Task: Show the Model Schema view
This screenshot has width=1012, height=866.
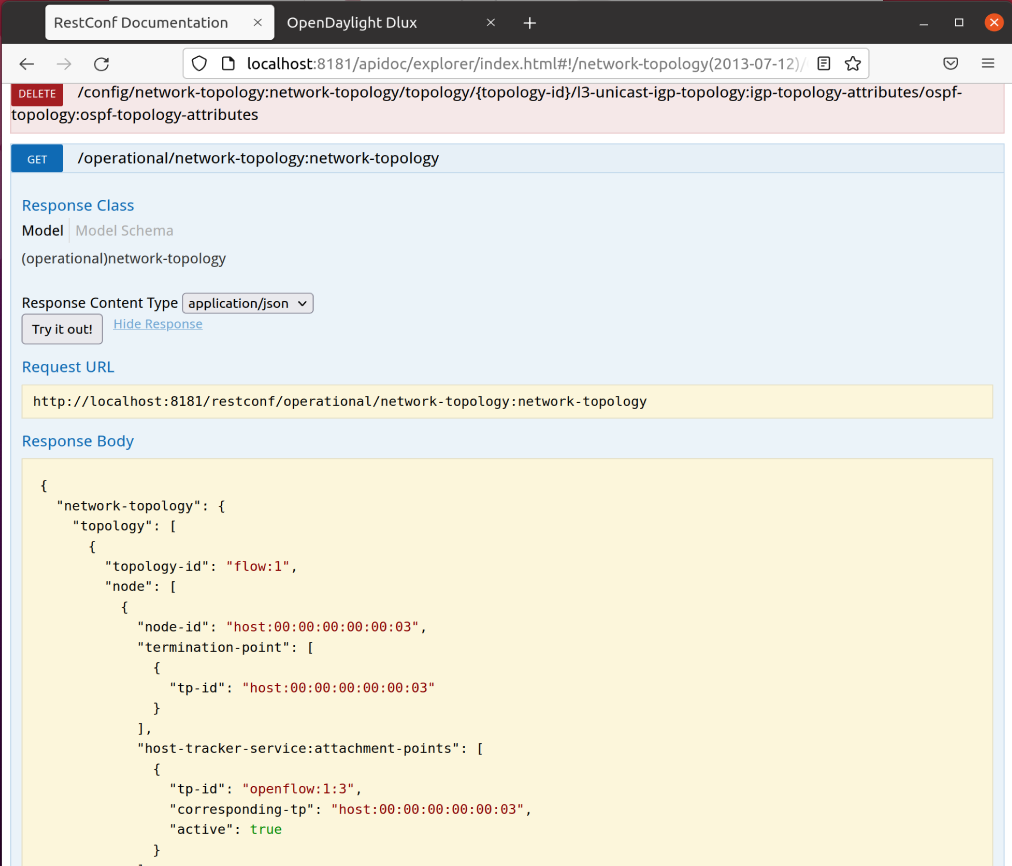Action: click(x=124, y=231)
